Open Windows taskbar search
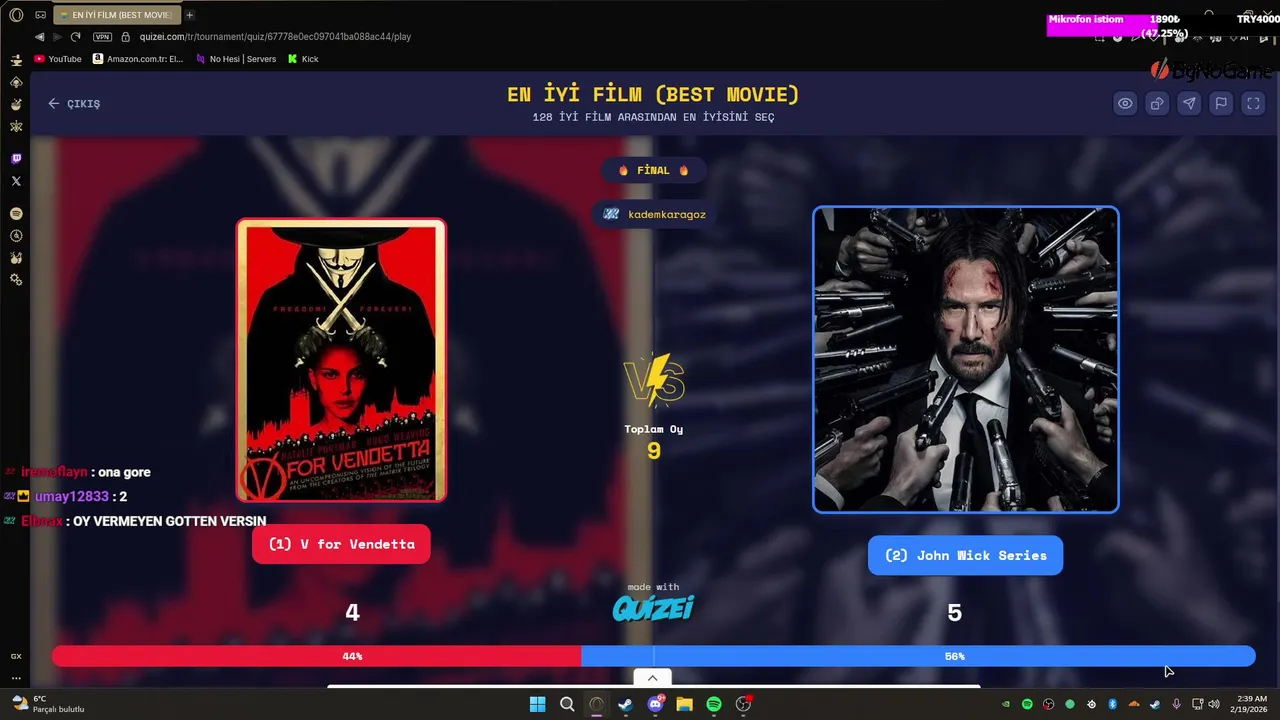The image size is (1280, 720). pos(567,704)
